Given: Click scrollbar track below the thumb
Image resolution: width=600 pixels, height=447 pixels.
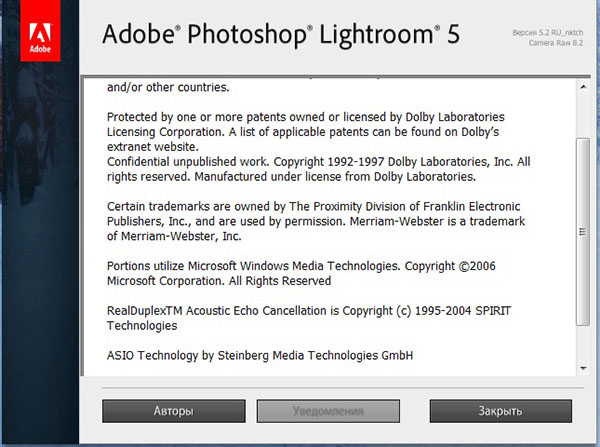Looking at the screenshot, I should (583, 345).
